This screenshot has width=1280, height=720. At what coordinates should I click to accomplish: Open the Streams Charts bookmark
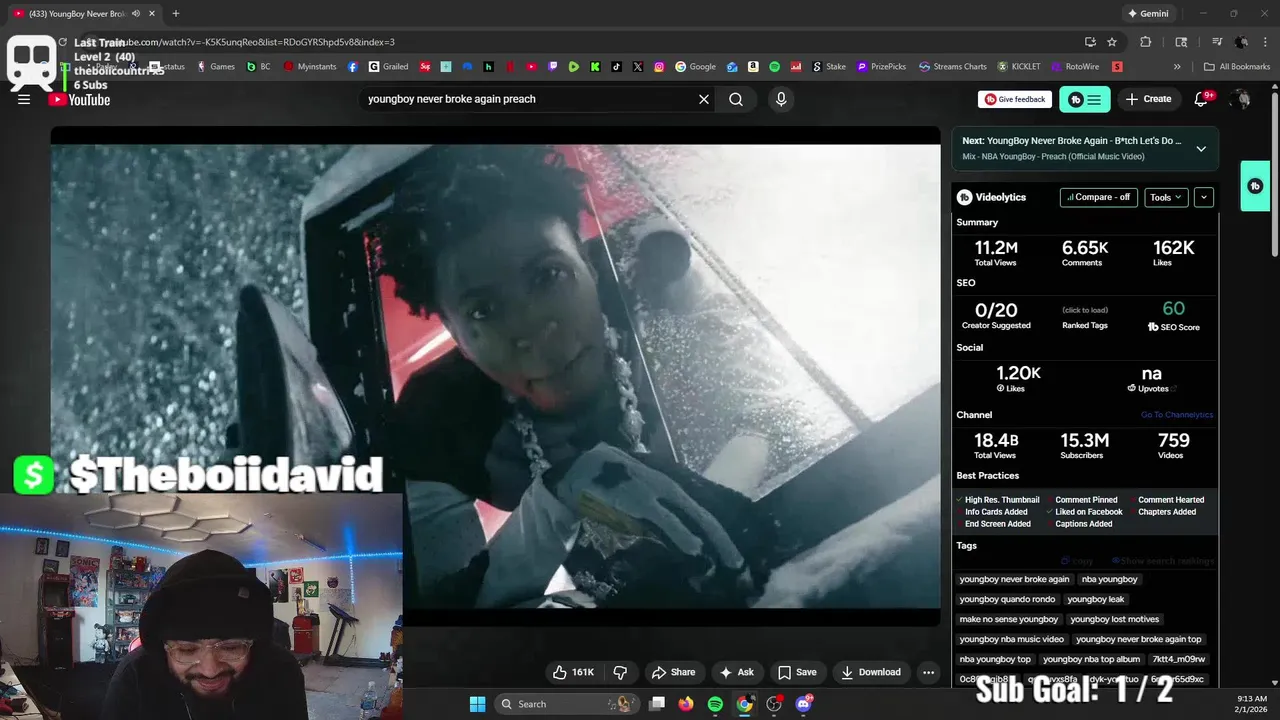coord(952,67)
